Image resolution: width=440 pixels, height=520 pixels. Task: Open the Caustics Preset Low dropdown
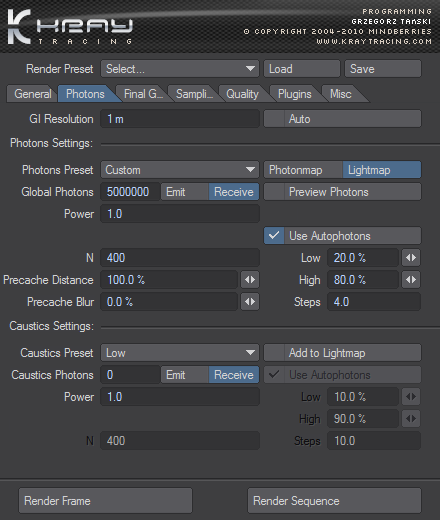tap(180, 353)
